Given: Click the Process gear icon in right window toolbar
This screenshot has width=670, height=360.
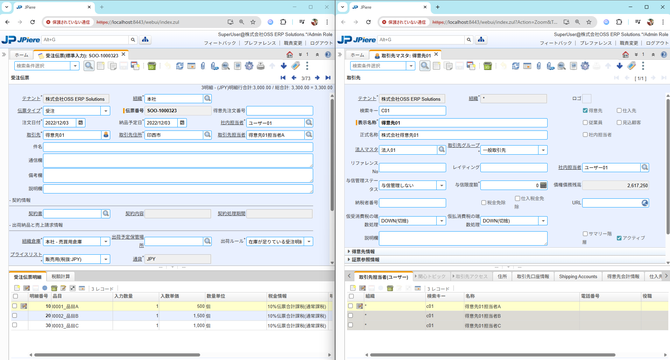Looking at the screenshot, I should [585, 66].
